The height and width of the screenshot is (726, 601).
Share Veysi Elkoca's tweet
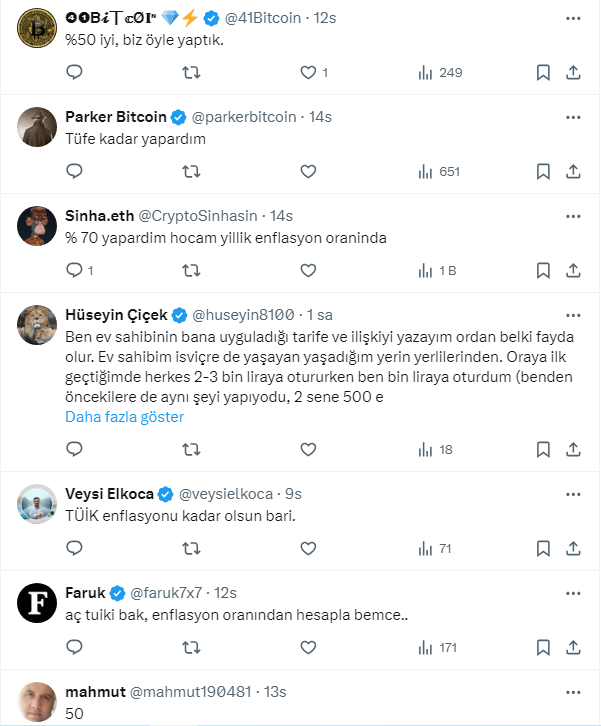click(574, 548)
